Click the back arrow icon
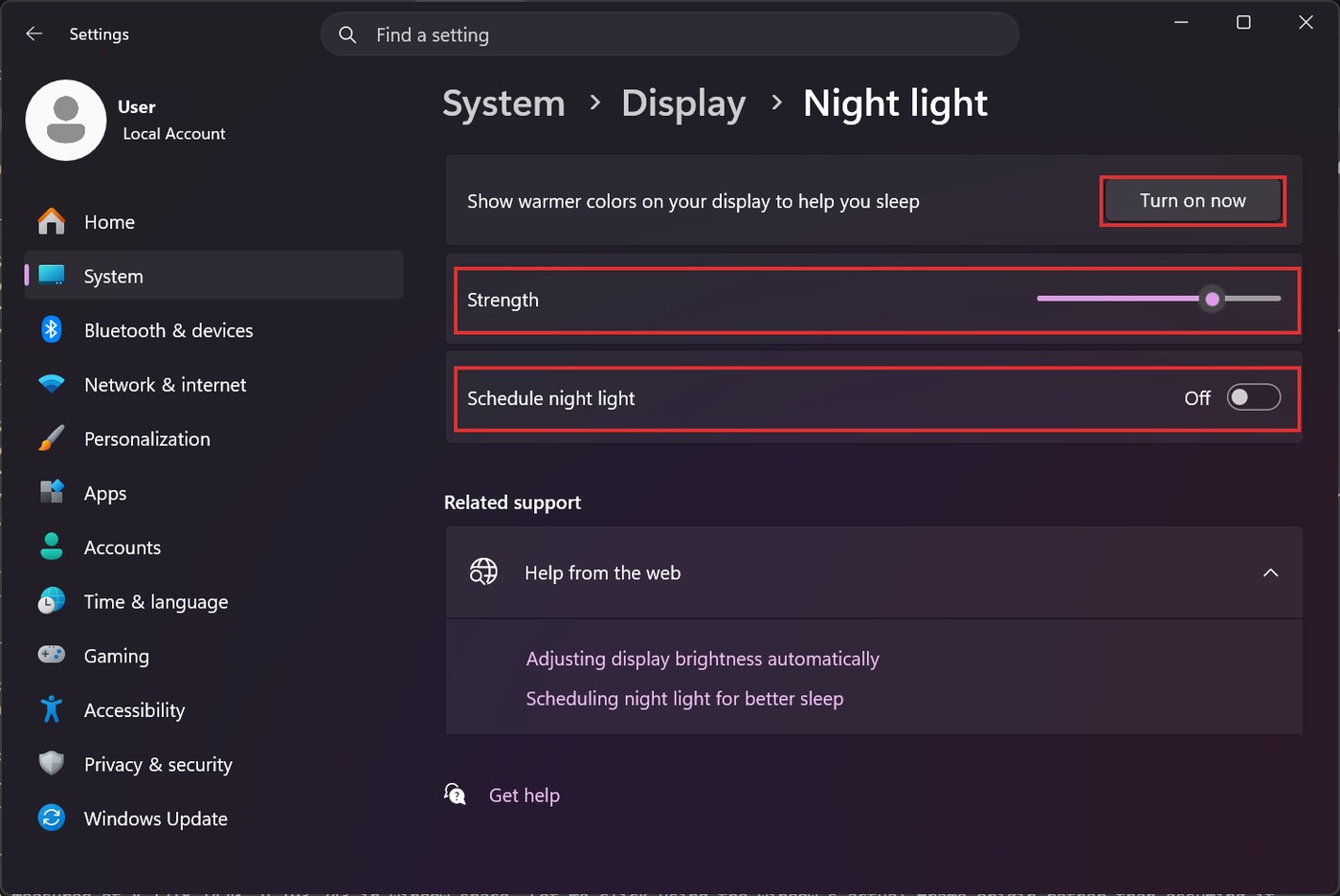Image resolution: width=1340 pixels, height=896 pixels. pyautogui.click(x=34, y=34)
